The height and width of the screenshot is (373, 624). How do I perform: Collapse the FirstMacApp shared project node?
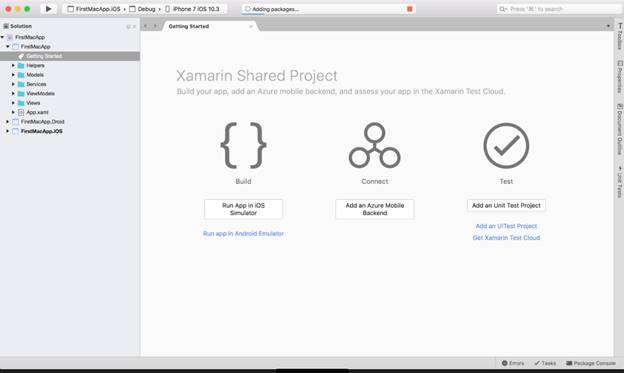click(8, 47)
